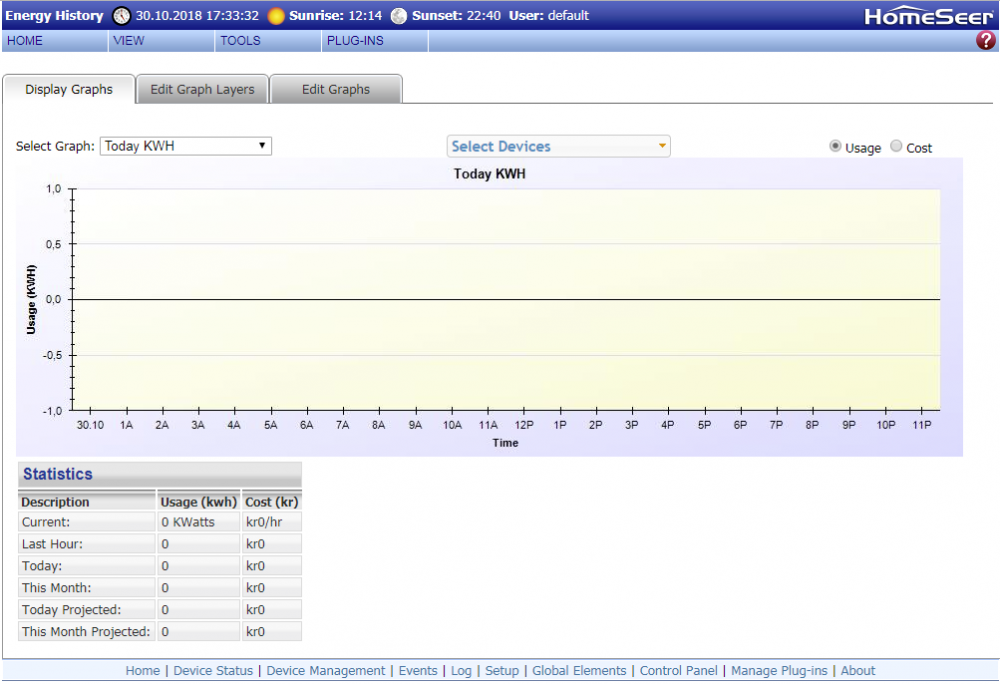Expand the Select Devices dropdown
Viewport: 1000px width, 684px height.
coord(558,147)
